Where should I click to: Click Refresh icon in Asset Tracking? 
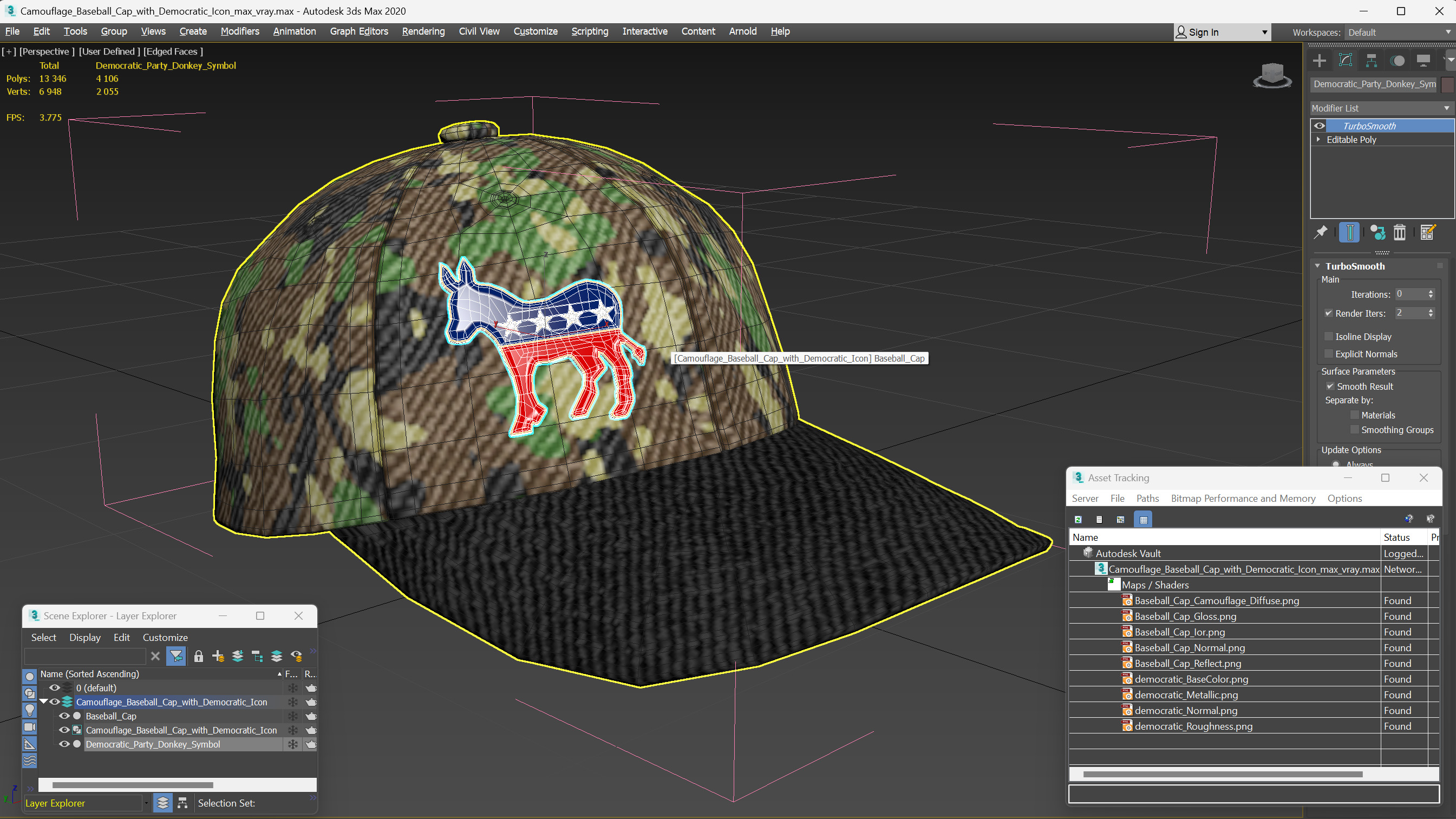pyautogui.click(x=1078, y=520)
